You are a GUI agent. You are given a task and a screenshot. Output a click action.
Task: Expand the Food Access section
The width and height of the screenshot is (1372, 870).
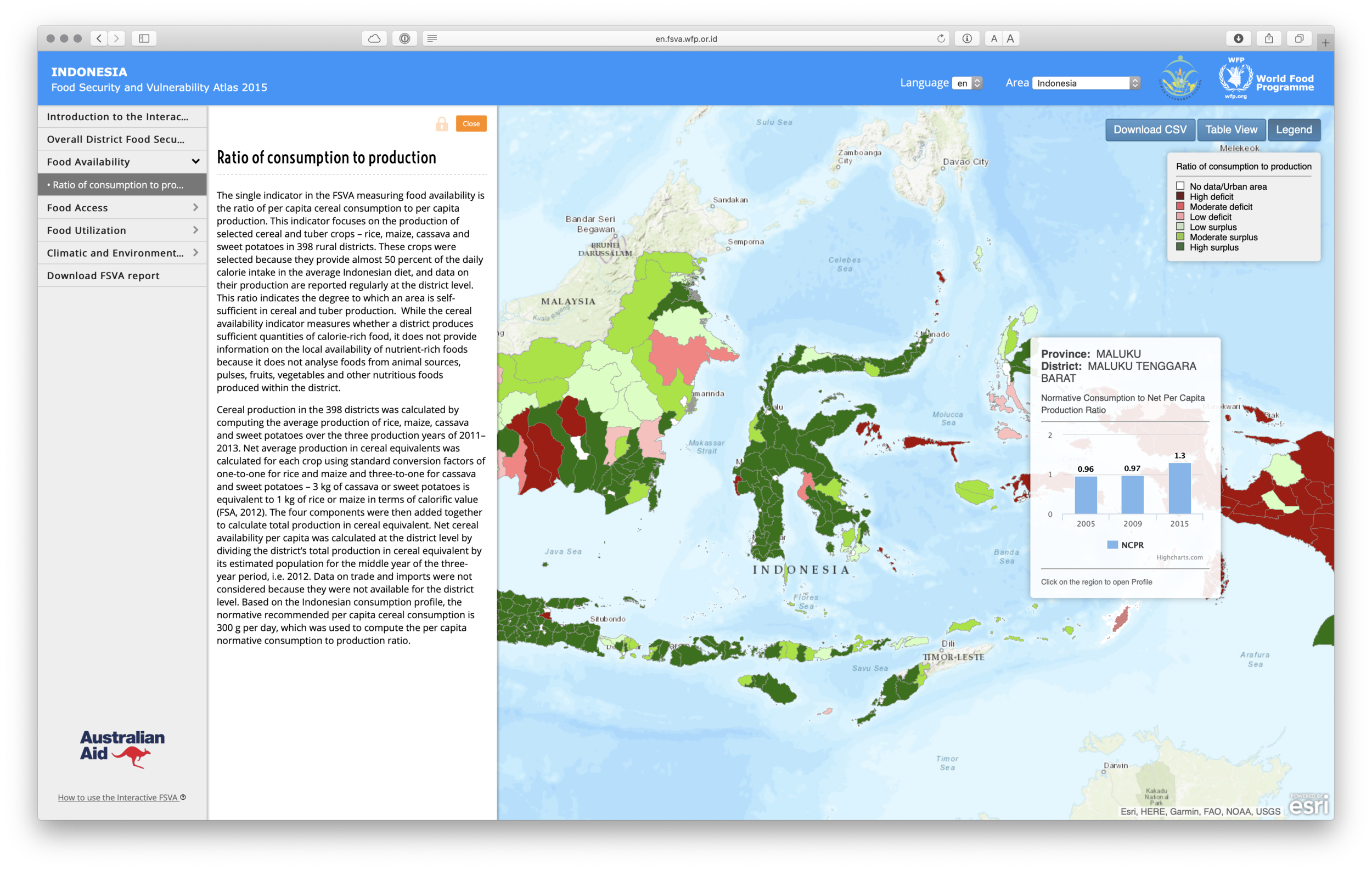pos(122,208)
